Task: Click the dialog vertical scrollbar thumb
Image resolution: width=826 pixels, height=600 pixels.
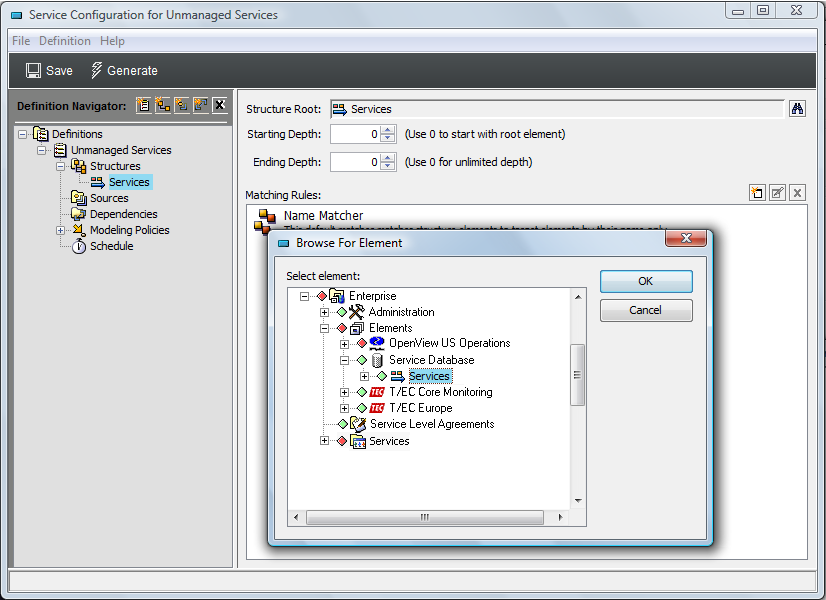Action: point(578,375)
